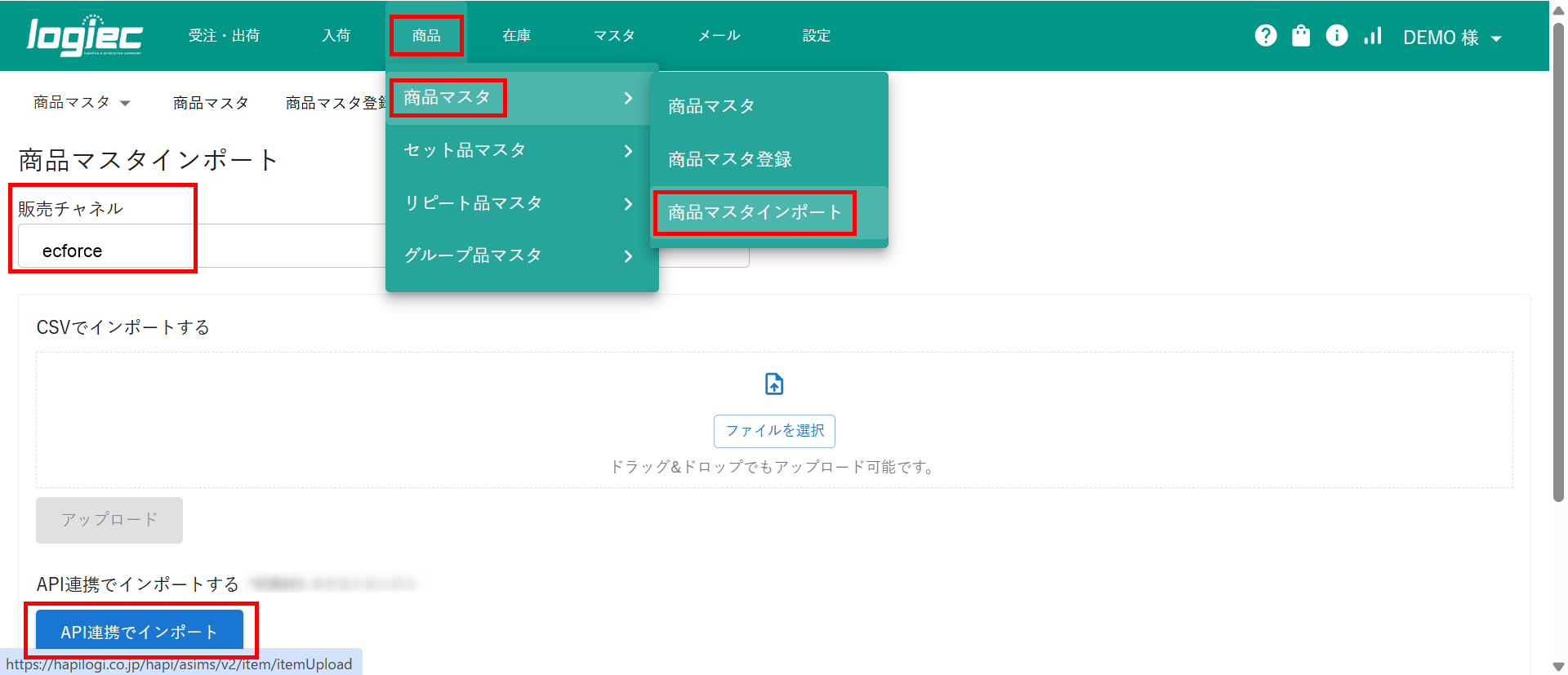The width and height of the screenshot is (1568, 675).
Task: Open the bar chart statistics icon
Action: click(x=1373, y=36)
